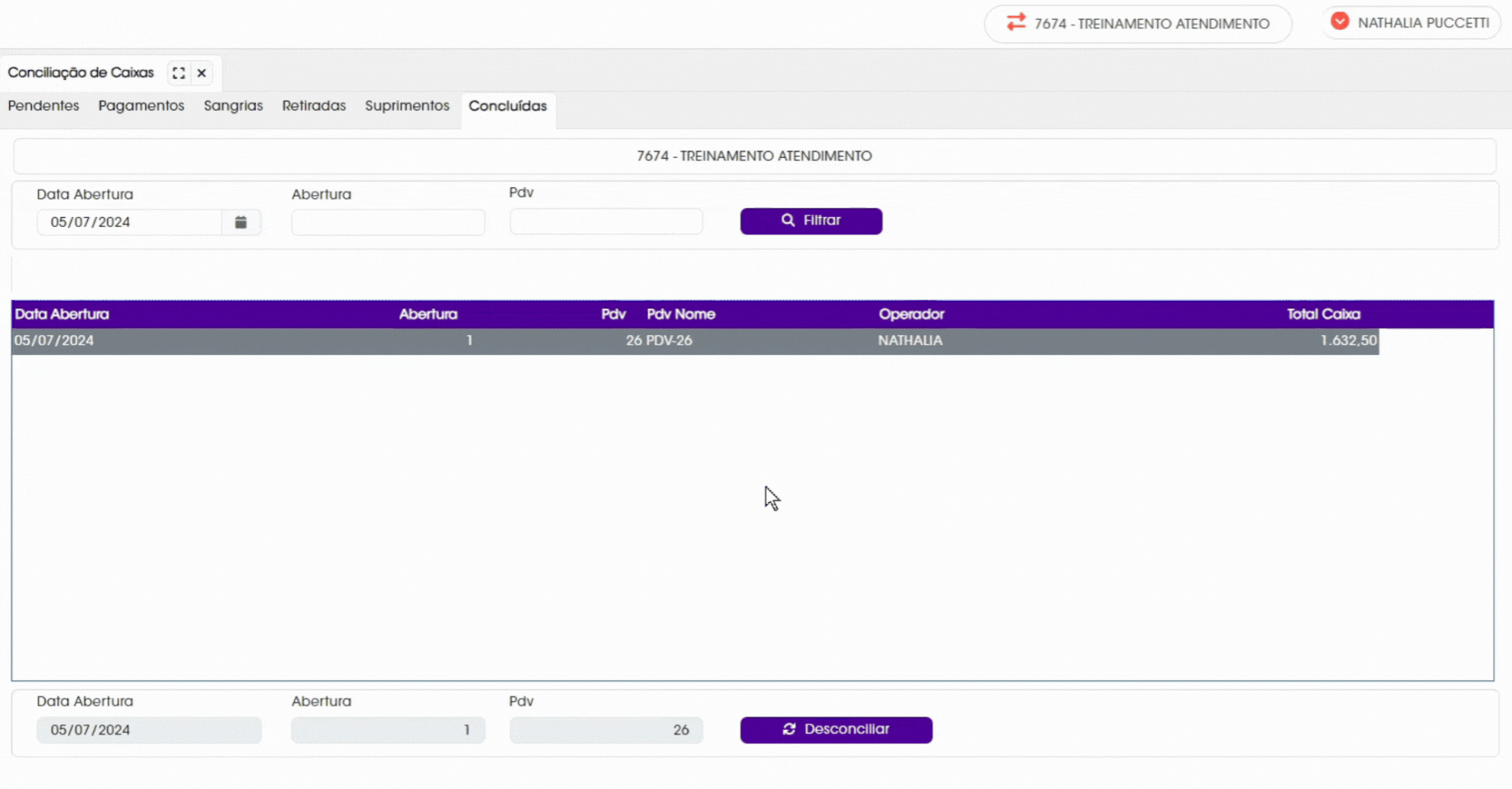Open the Nathalia Puccetti user dropdown
The width and height of the screenshot is (1512, 789).
(1410, 22)
